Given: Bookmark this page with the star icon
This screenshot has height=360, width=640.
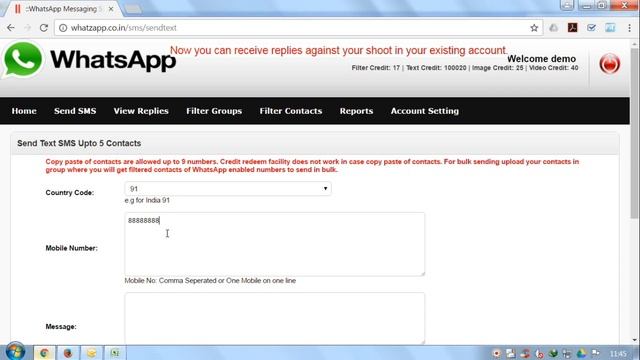Looking at the screenshot, I should tap(534, 28).
